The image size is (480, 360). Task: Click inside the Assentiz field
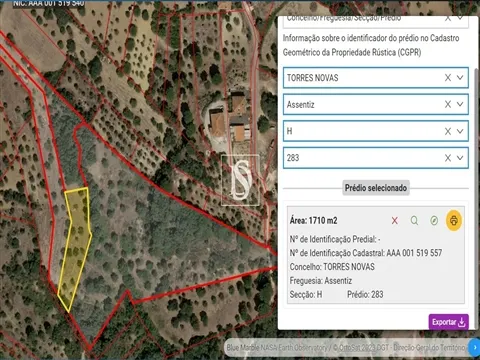[376, 104]
